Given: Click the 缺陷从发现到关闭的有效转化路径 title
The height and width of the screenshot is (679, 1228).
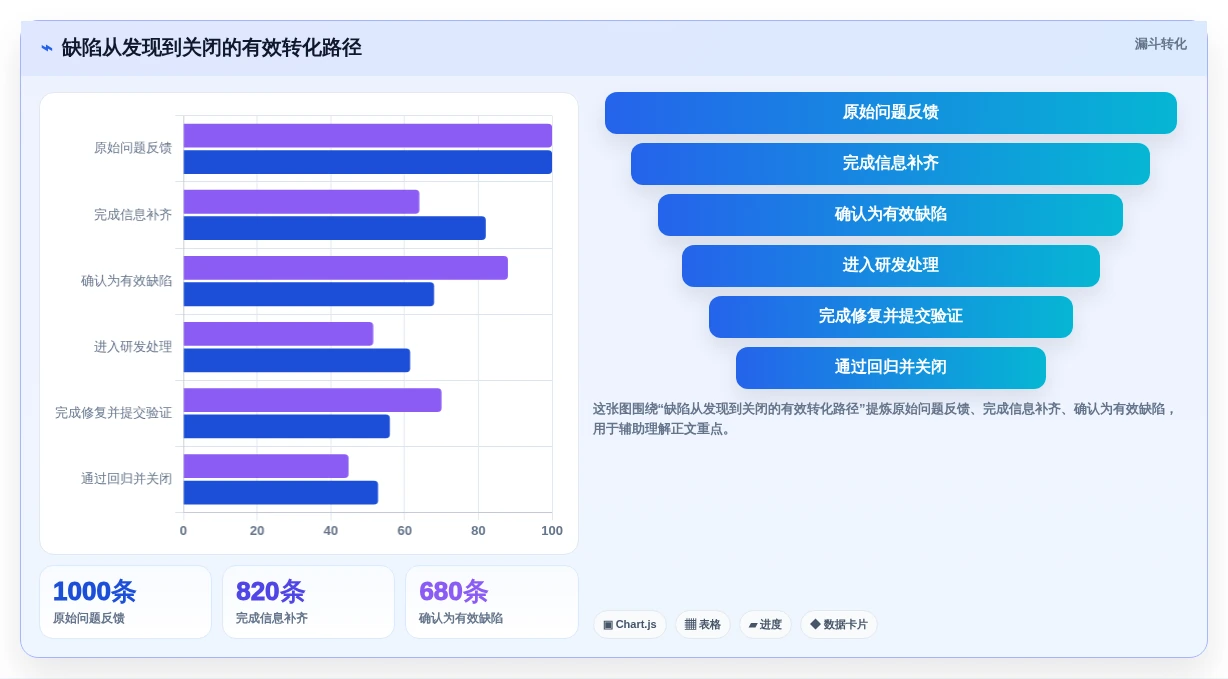Looking at the screenshot, I should pyautogui.click(x=211, y=48).
